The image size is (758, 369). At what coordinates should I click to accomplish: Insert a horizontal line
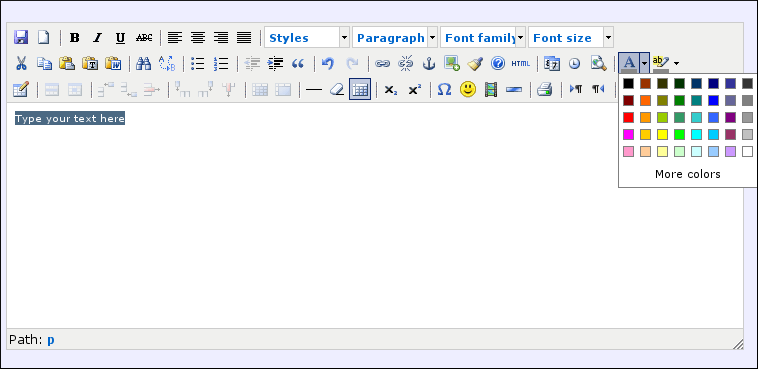pyautogui.click(x=314, y=89)
